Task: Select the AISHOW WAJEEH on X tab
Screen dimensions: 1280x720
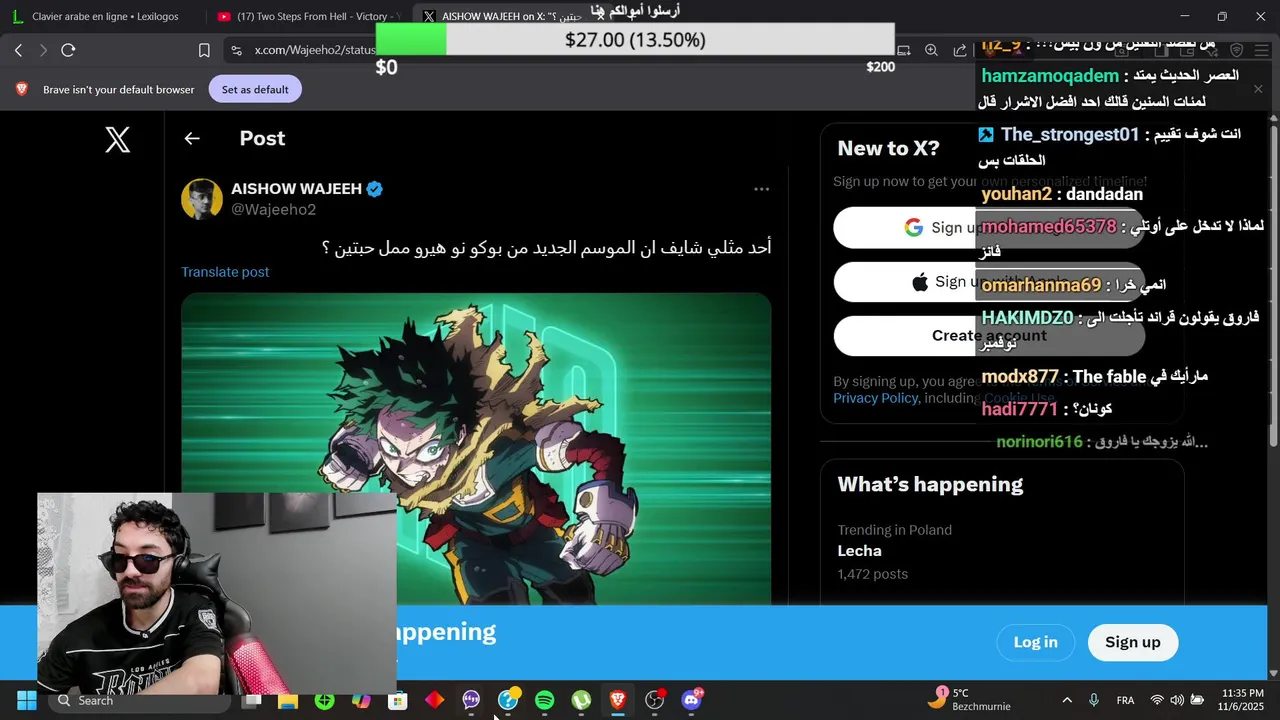Action: (510, 16)
